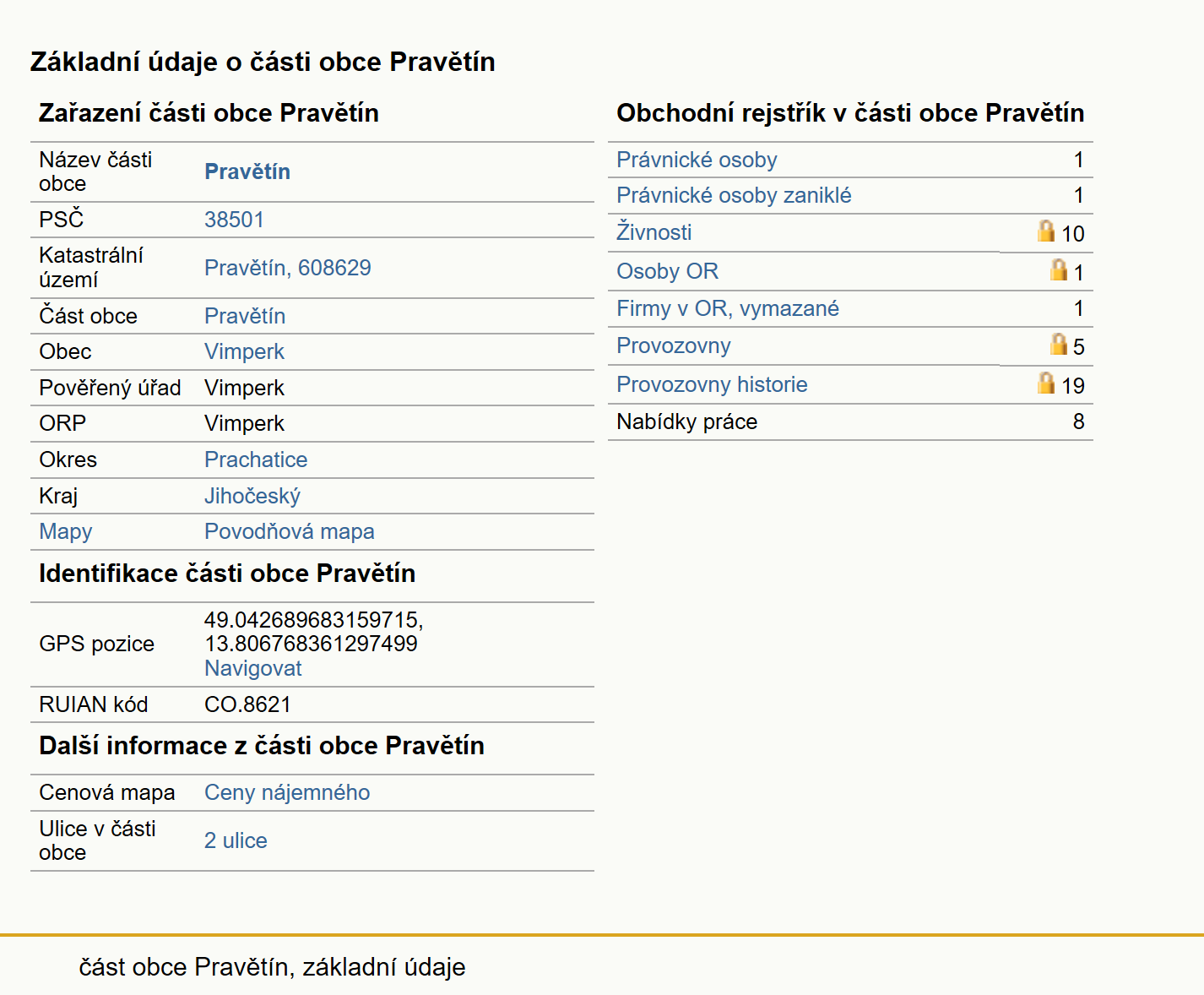
Task: Open the Právnické osoby link
Action: pos(697,160)
